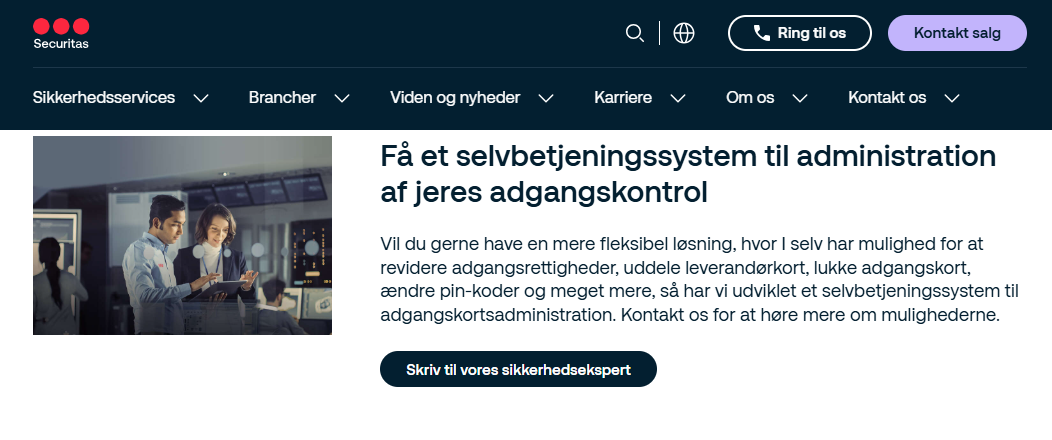This screenshot has height=440, width=1052.
Task: Click Skriv til vores sikkerhedsekspert button
Action: pyautogui.click(x=518, y=369)
